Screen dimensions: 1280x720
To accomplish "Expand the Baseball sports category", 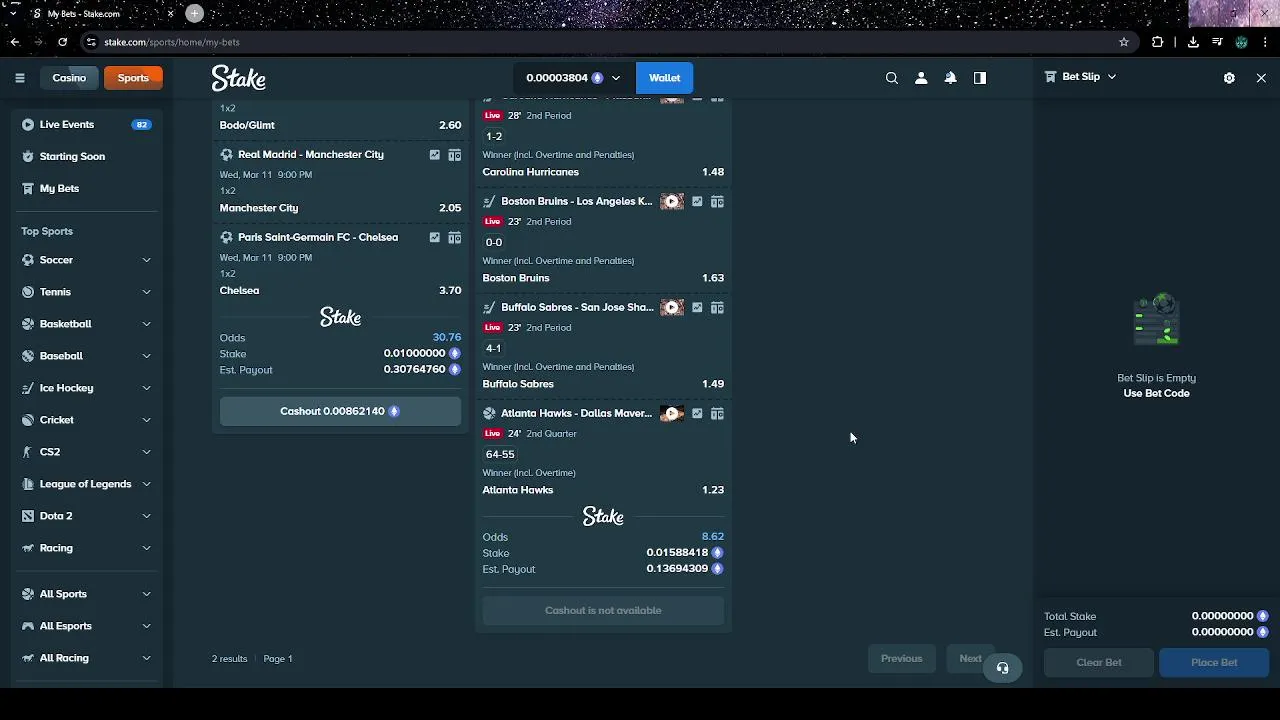I will tap(146, 356).
